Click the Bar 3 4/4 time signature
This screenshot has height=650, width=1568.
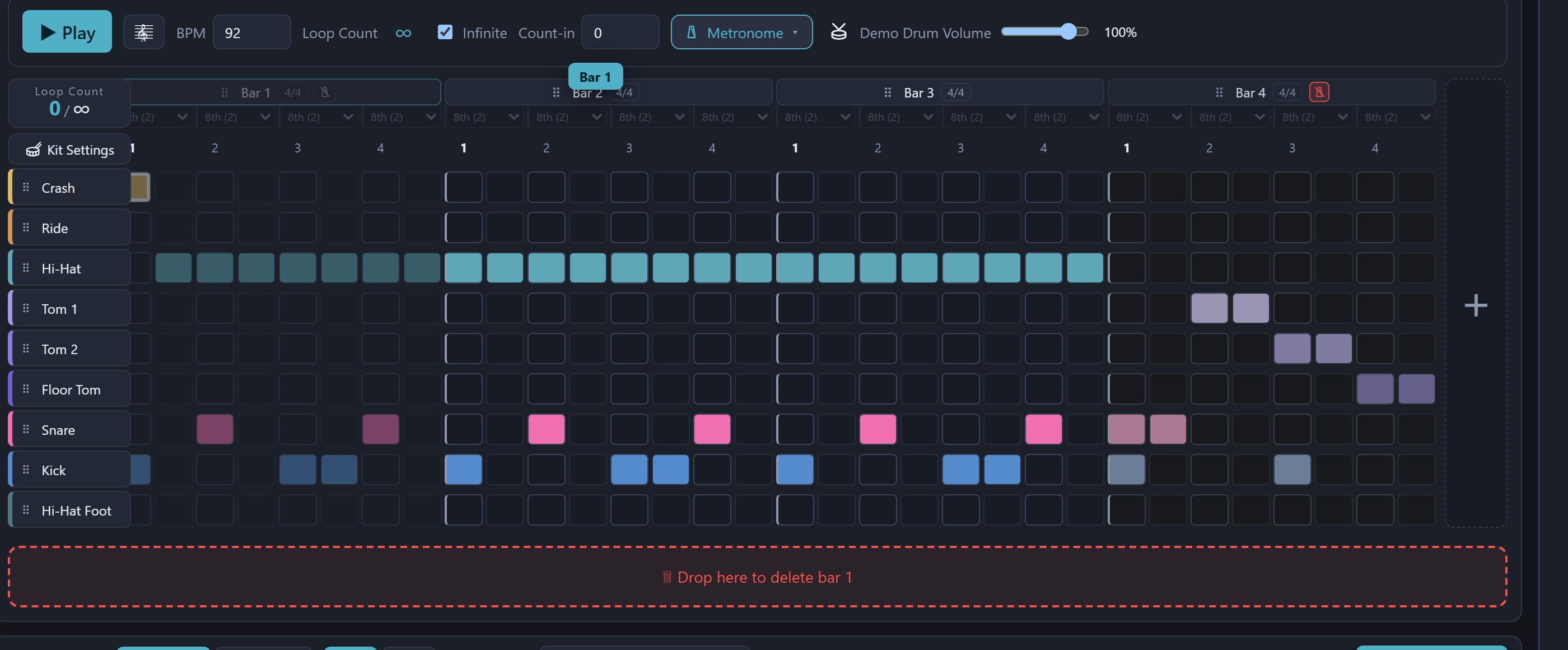click(x=956, y=92)
